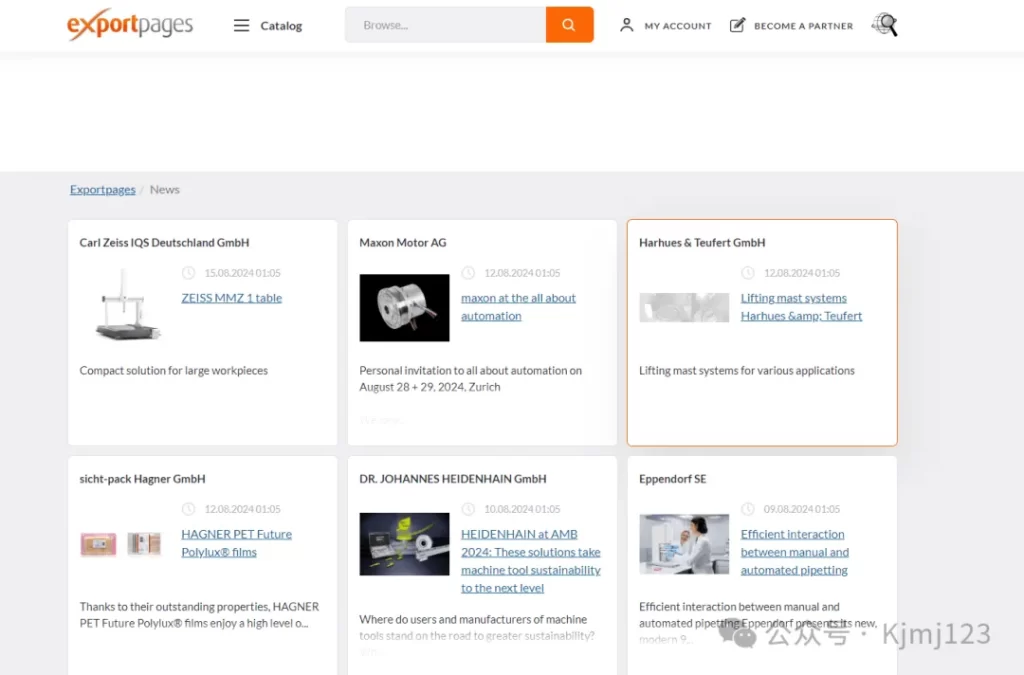This screenshot has width=1024, height=675.
Task: Open BECOME A PARTNER link
Action: [803, 26]
